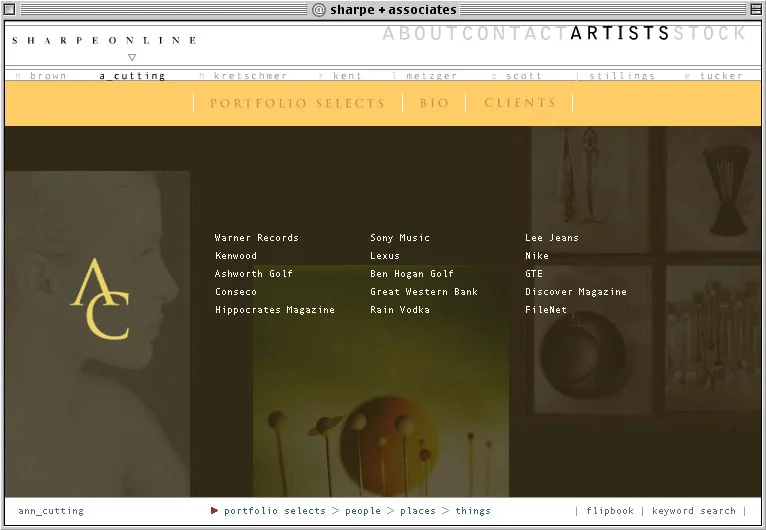The width and height of the screenshot is (766, 530).
Task: Click Warner Records in client list
Action: [x=256, y=238]
